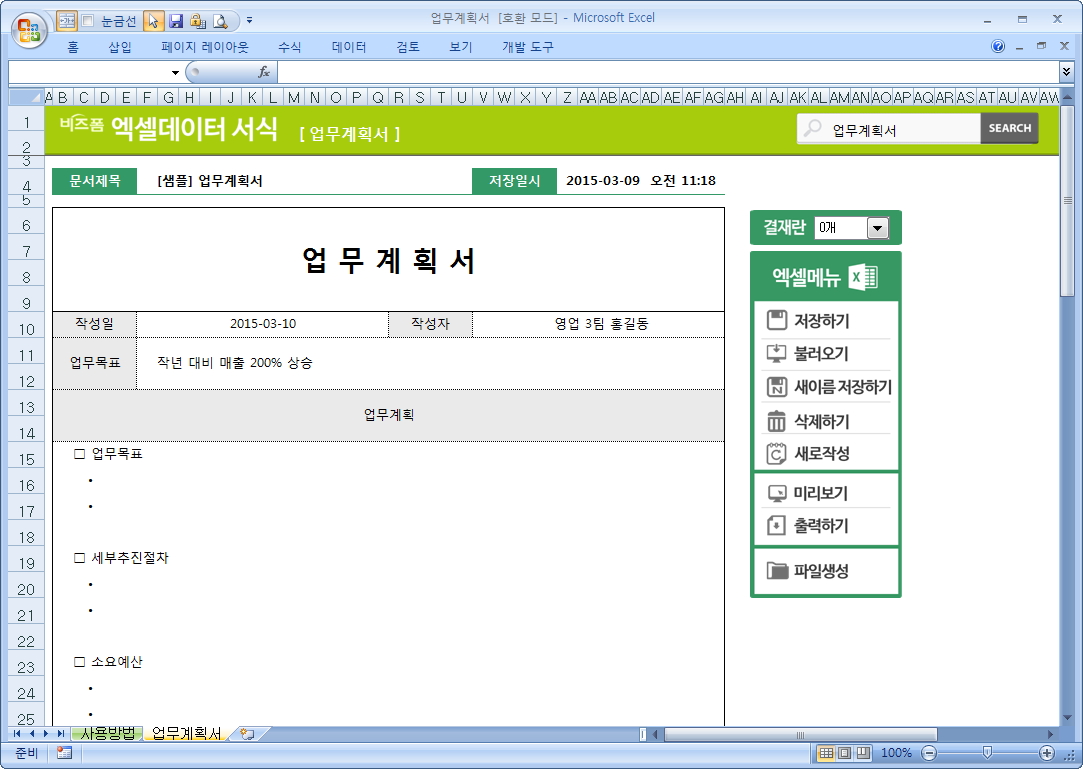Click the floppy disk save icon in quick access toolbar
This screenshot has width=1083, height=769.
[176, 21]
